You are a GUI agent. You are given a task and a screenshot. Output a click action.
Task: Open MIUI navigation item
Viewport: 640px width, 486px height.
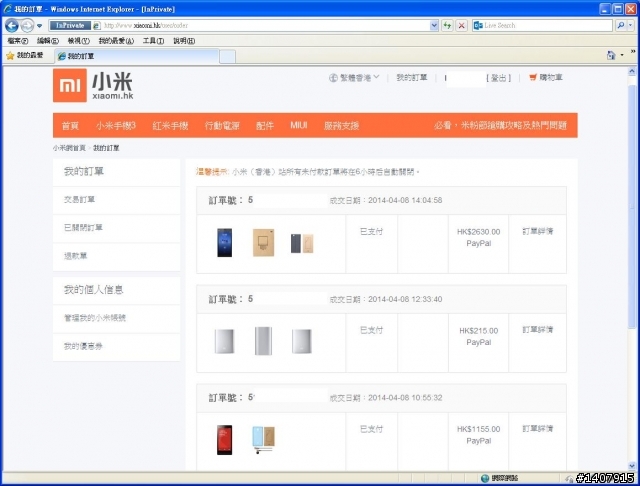299,125
